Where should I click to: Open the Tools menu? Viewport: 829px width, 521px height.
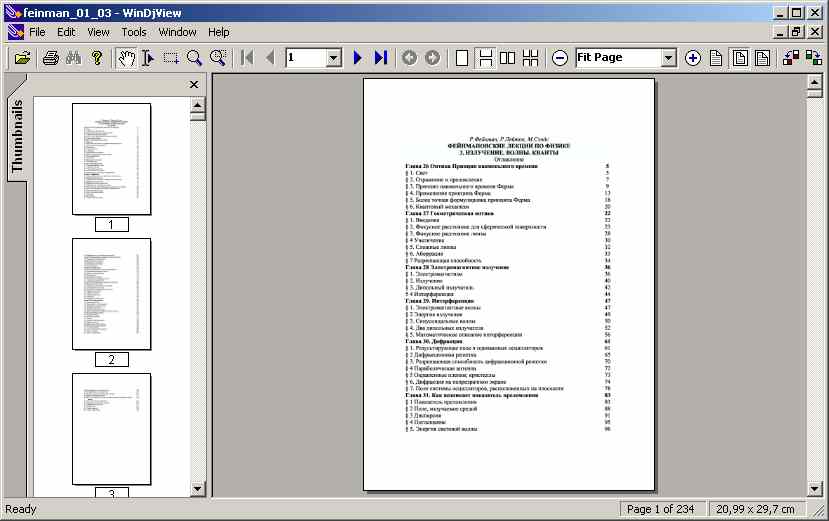pyautogui.click(x=134, y=32)
